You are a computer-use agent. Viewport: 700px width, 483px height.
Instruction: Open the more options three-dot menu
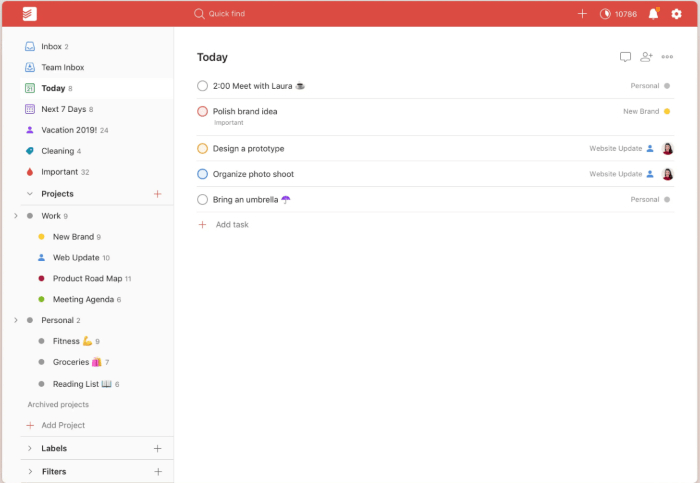tap(667, 57)
